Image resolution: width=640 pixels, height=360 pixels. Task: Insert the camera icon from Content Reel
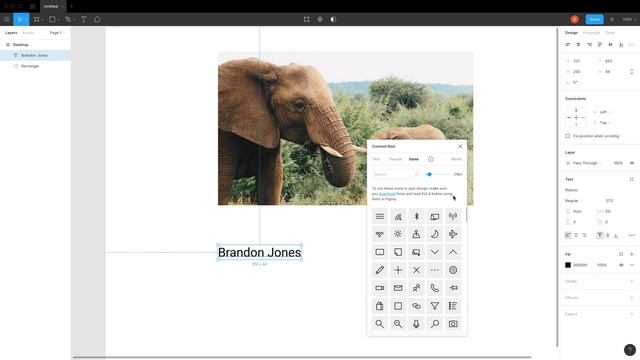coord(453,324)
